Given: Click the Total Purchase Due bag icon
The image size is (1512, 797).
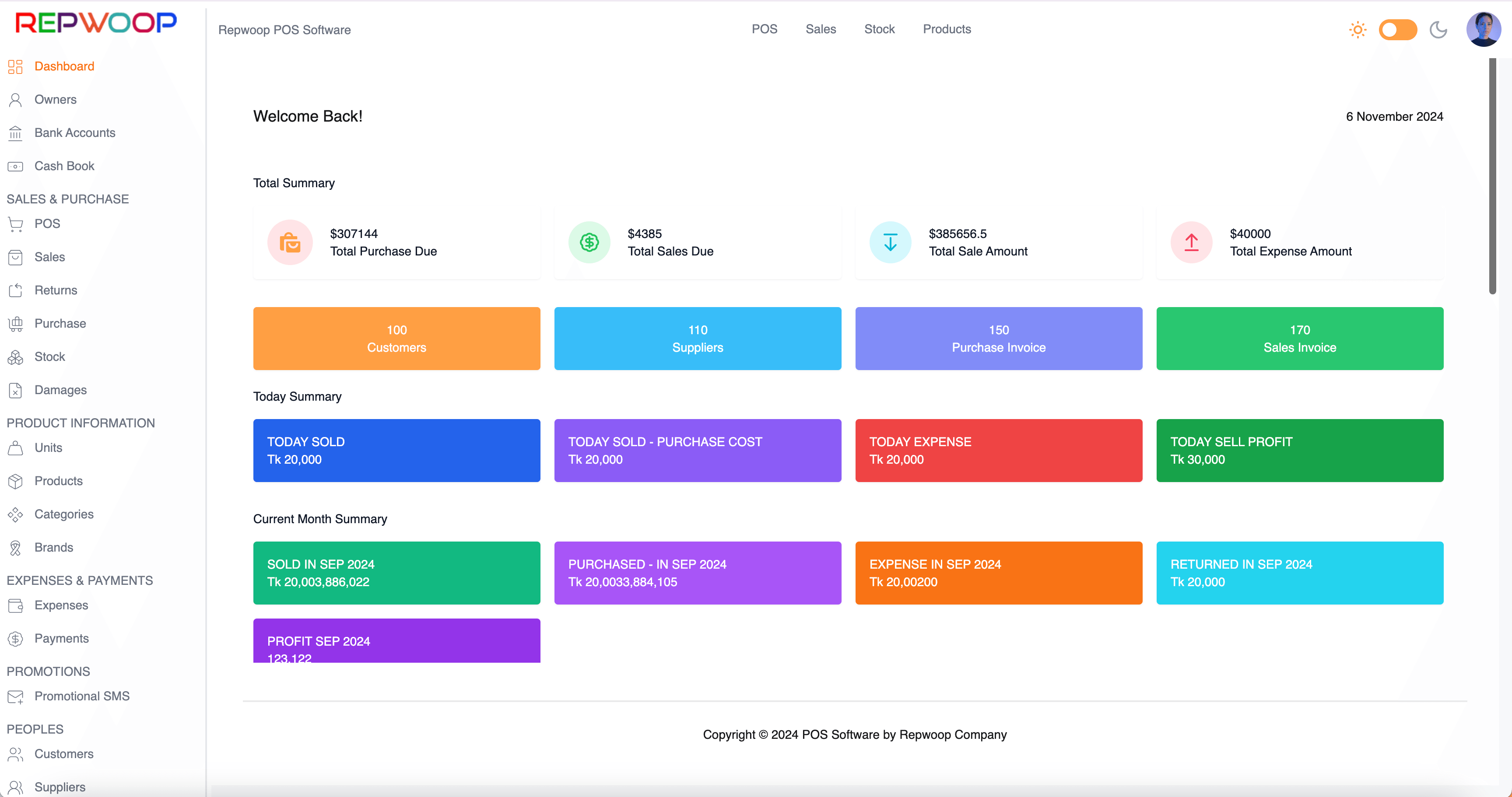Looking at the screenshot, I should coord(290,242).
